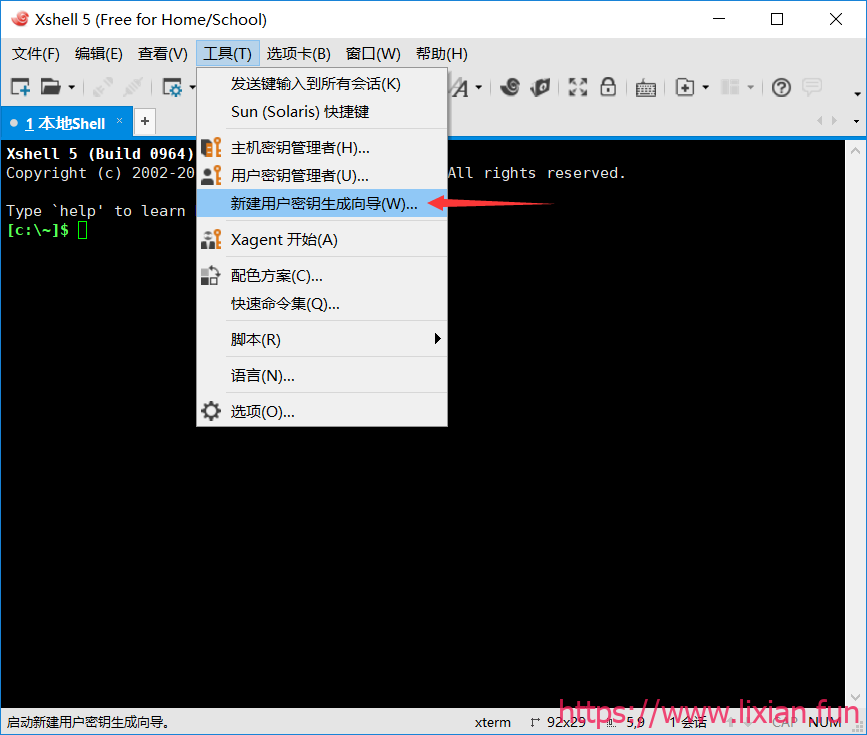
Task: Open the 查看(V) menu
Action: [163, 54]
